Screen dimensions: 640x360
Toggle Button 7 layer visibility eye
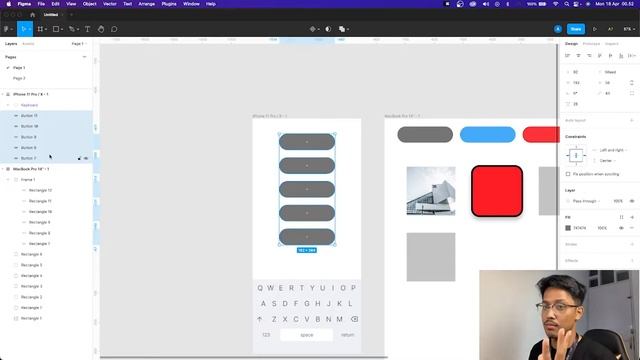86,158
